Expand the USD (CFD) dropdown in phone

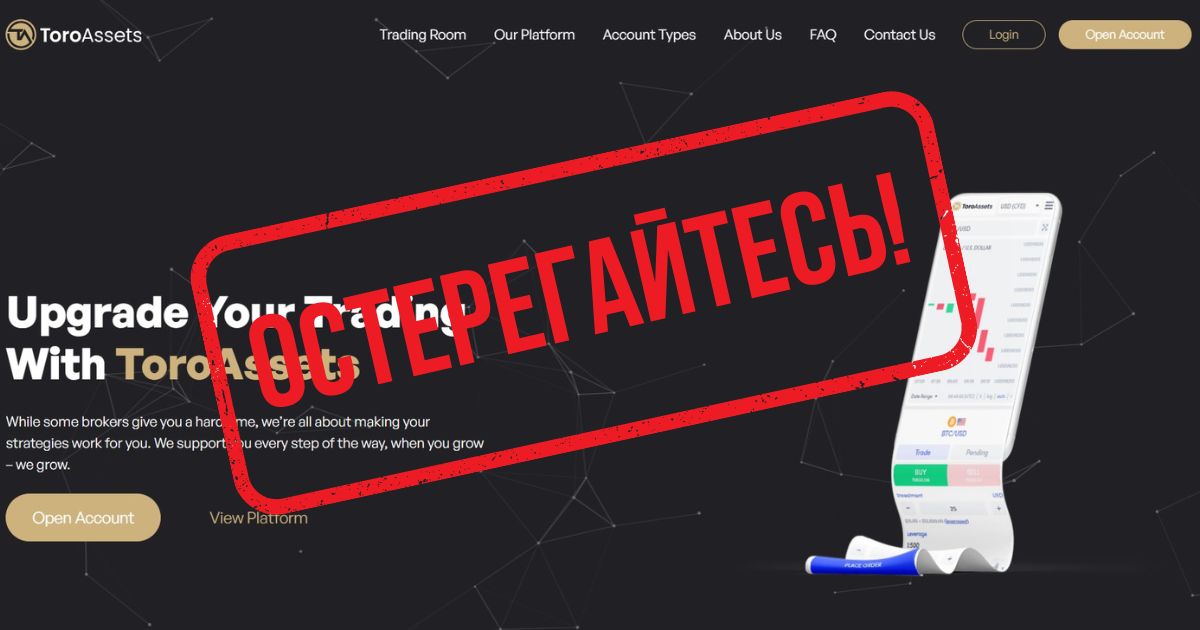pos(1019,206)
